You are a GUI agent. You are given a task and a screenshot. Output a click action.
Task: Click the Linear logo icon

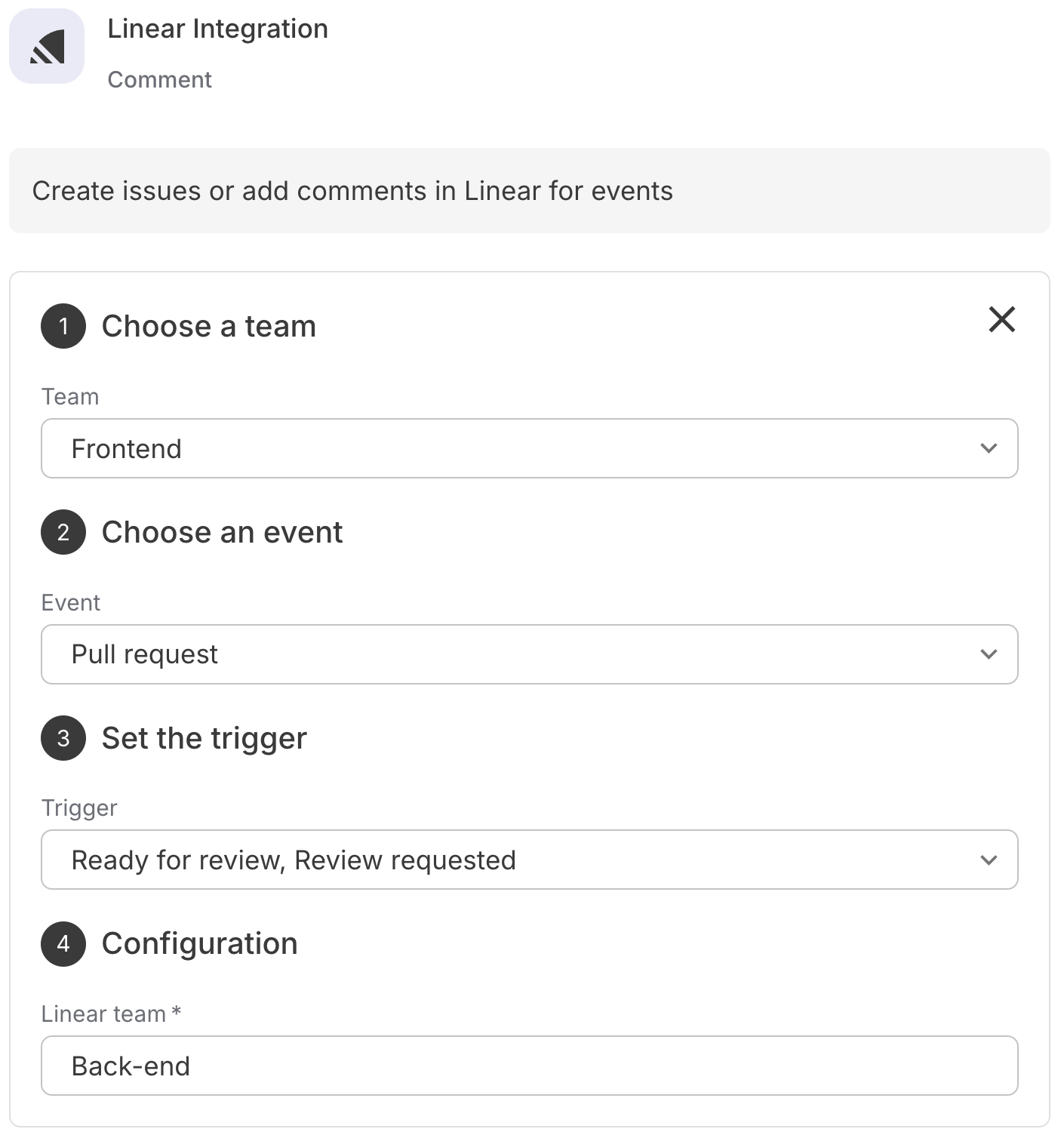pyautogui.click(x=47, y=46)
